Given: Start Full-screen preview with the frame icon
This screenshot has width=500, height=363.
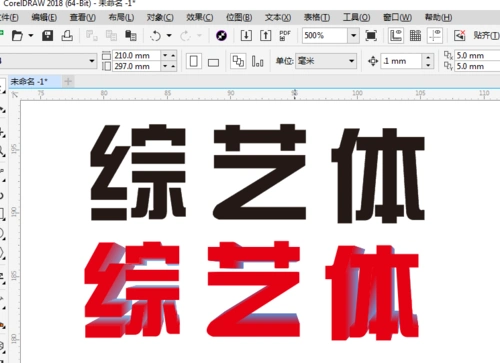Looking at the screenshot, I should [371, 35].
